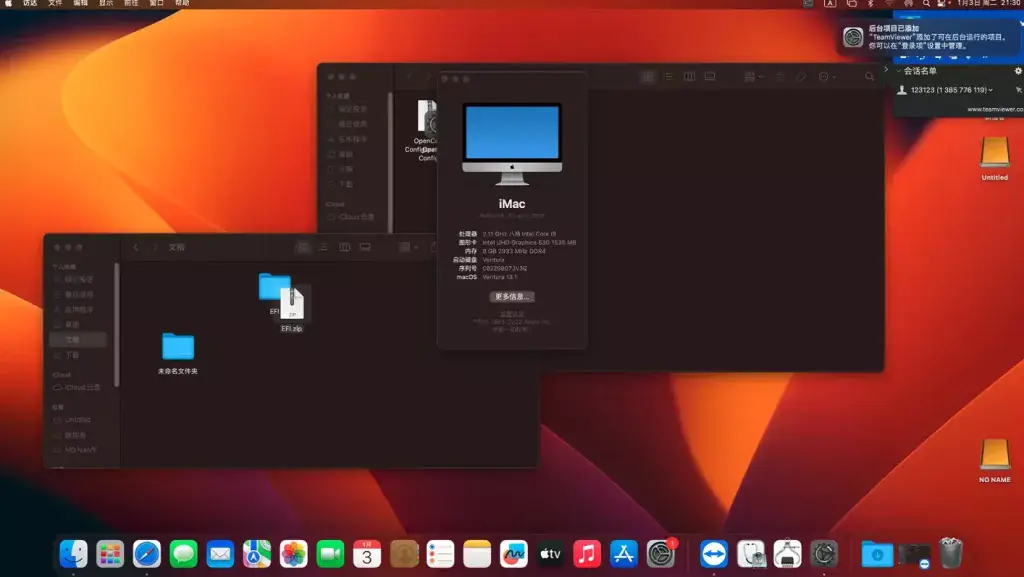Click TeamViewer panel side expand arrow
This screenshot has width=1024, height=577.
coord(886,69)
